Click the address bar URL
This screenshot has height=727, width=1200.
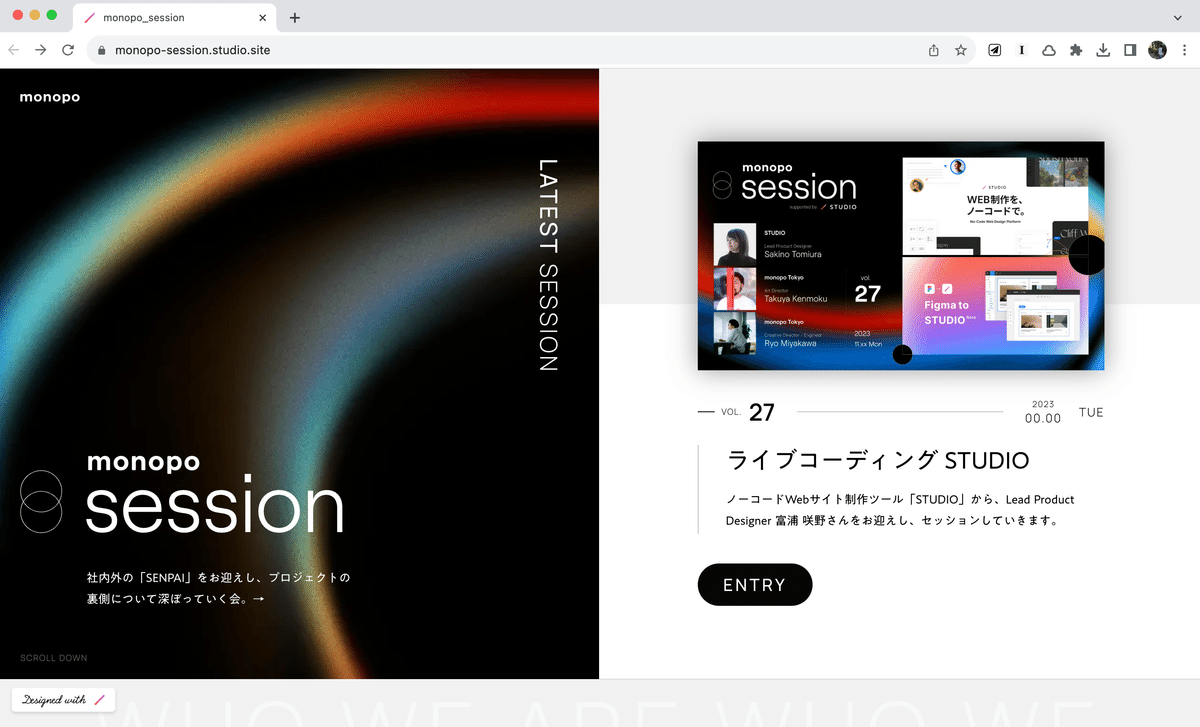192,50
